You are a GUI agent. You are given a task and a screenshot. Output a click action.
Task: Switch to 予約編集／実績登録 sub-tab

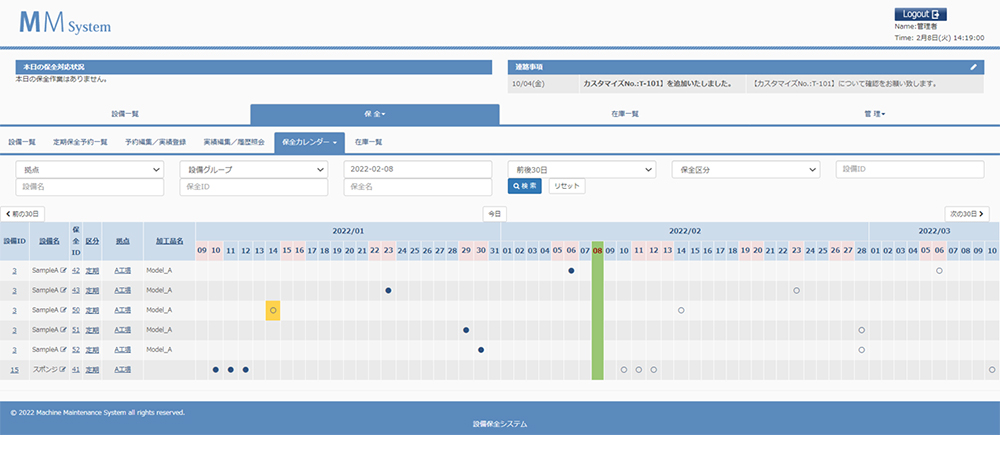(x=156, y=142)
